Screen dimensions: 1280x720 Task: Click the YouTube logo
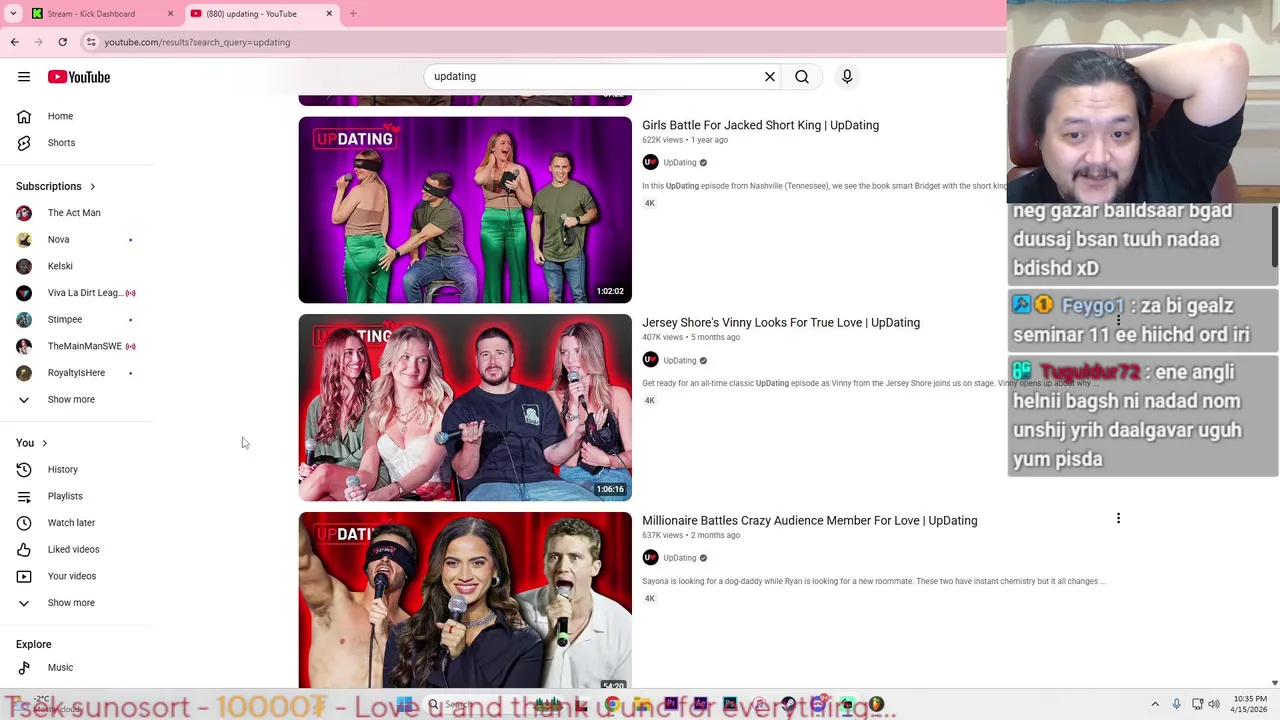point(78,77)
